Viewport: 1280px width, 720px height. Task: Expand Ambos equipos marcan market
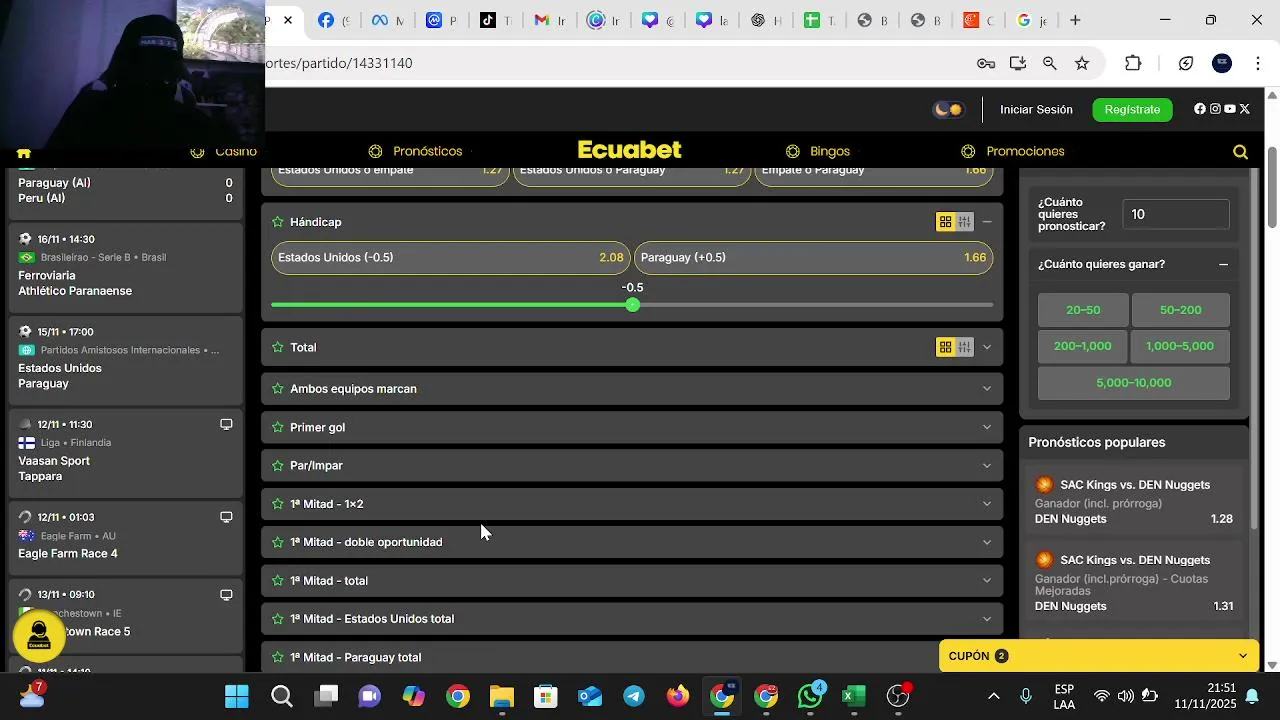click(987, 388)
